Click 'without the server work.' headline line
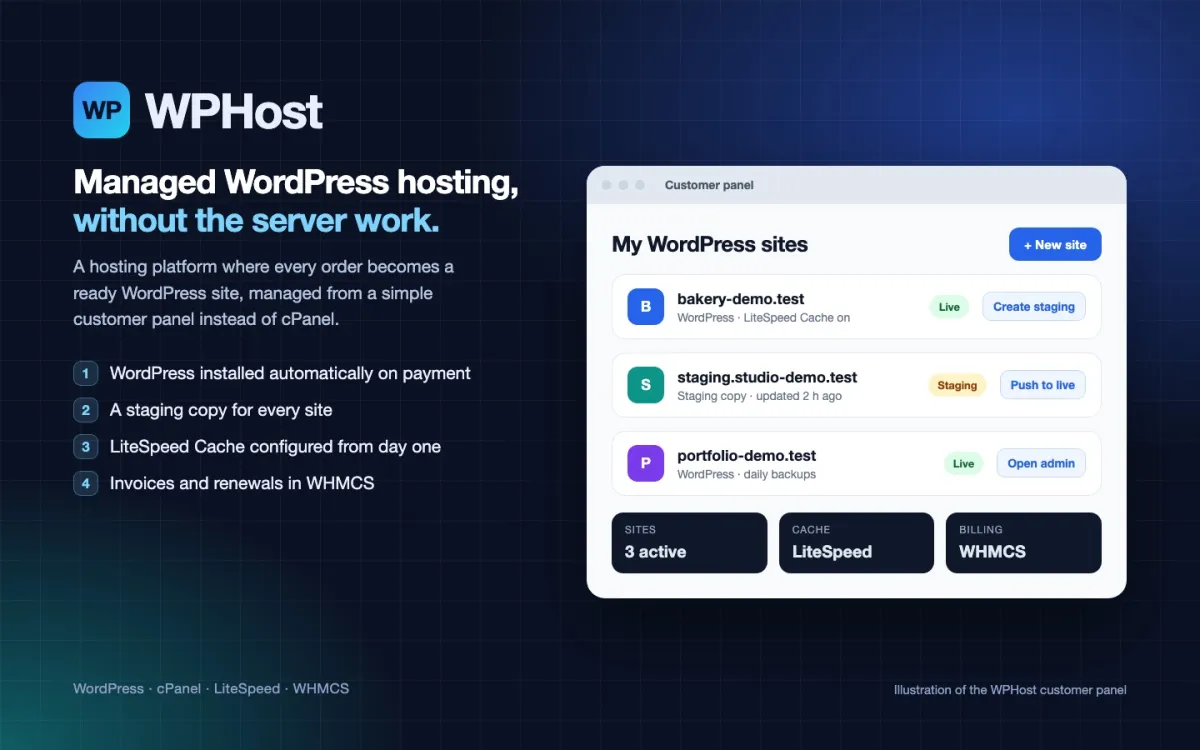1200x750 pixels. [256, 220]
